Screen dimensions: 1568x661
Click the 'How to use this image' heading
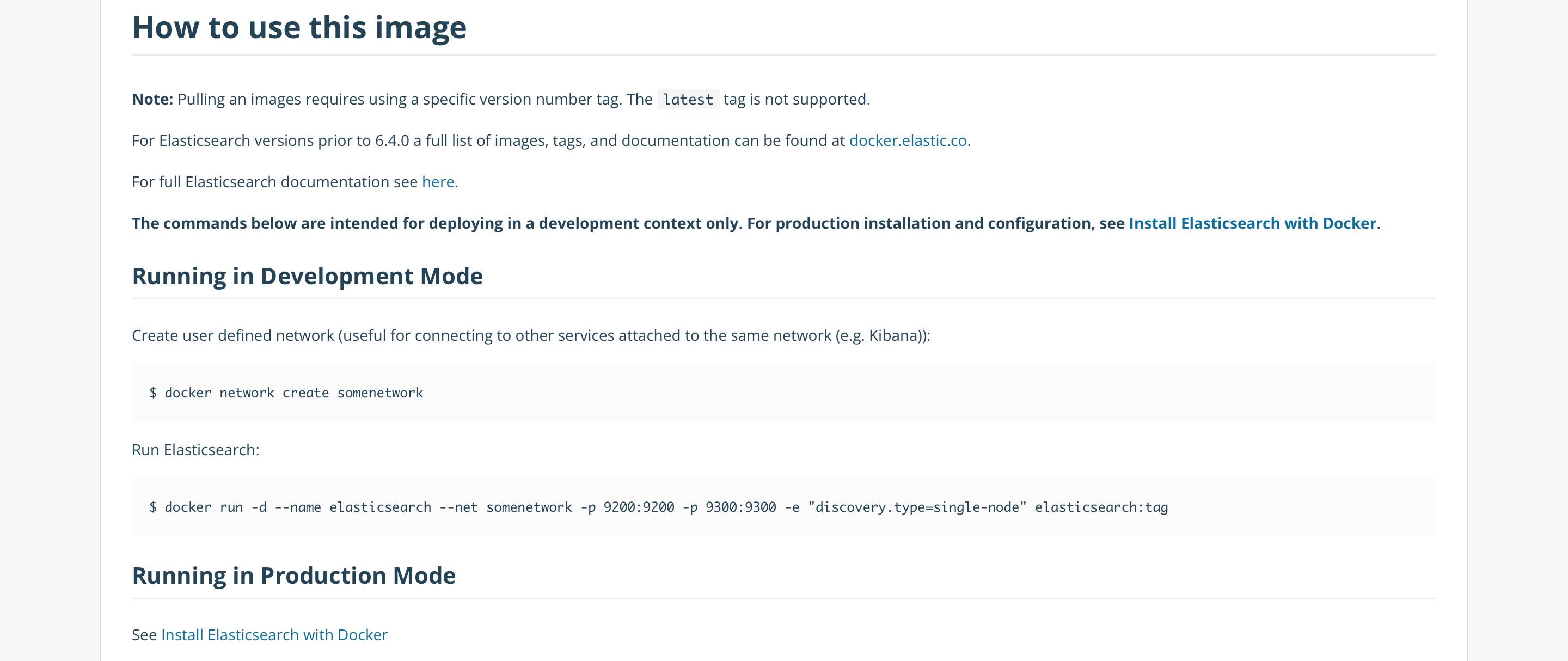coord(299,28)
